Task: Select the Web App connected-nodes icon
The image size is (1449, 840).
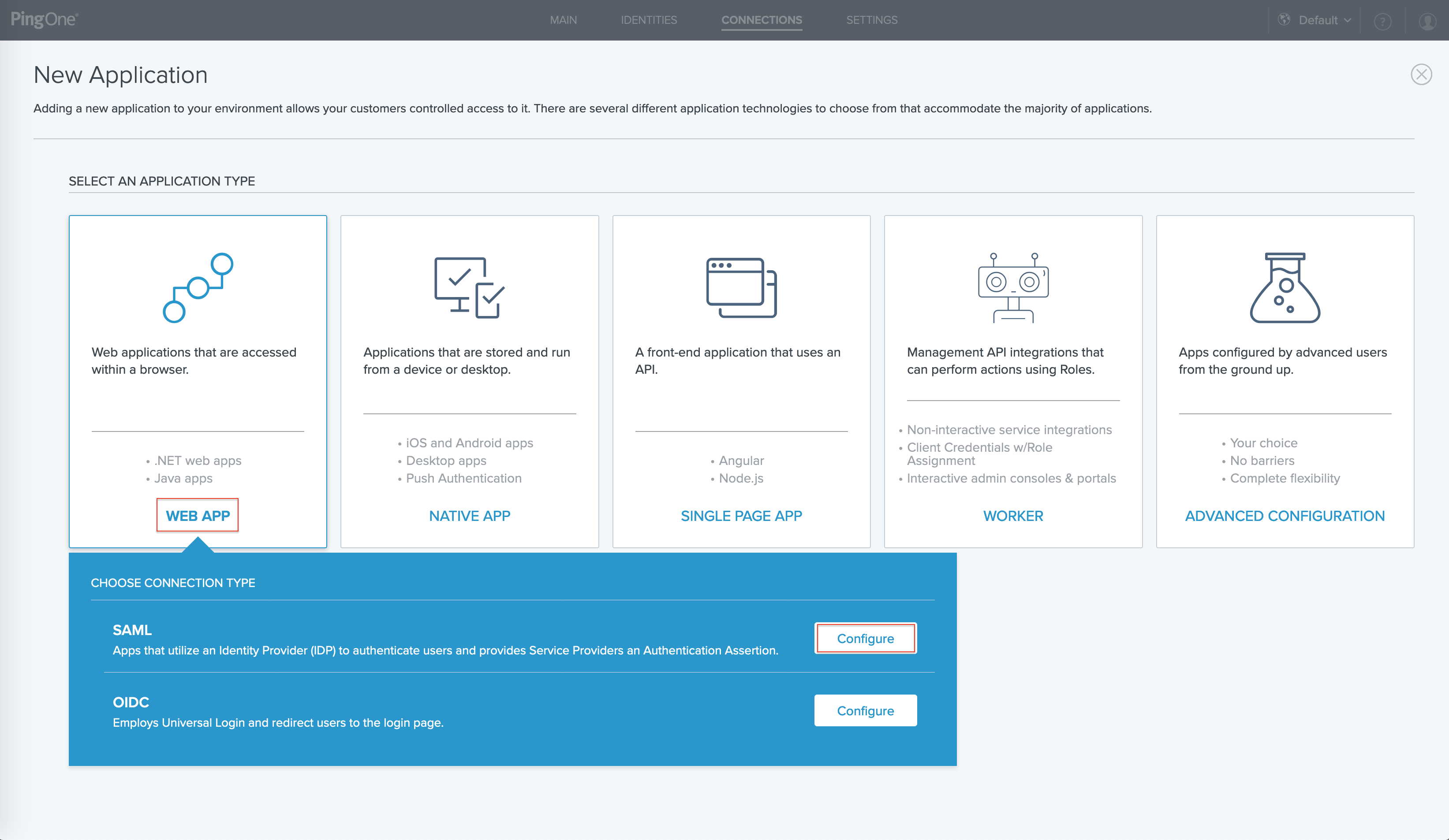Action: (198, 287)
